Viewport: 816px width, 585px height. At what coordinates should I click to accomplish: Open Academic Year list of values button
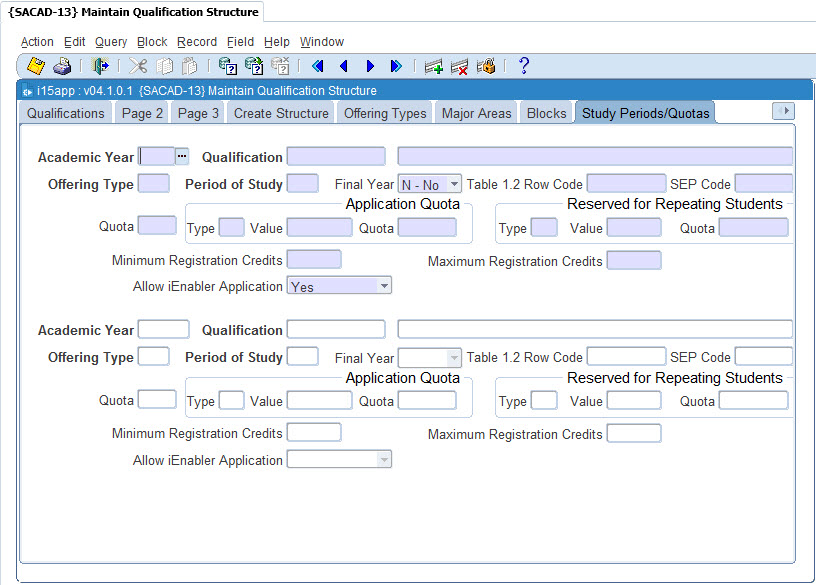tap(182, 156)
